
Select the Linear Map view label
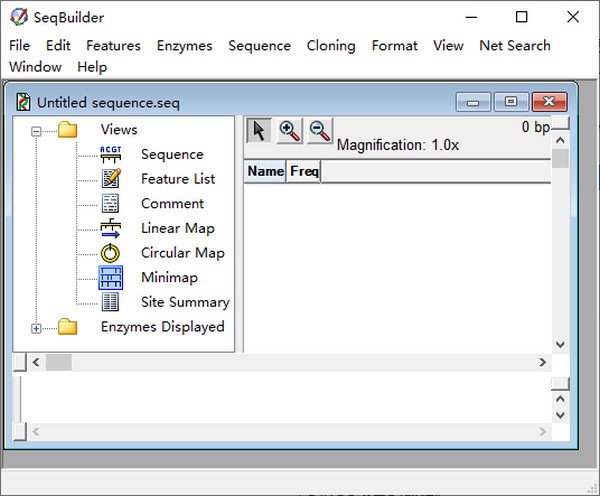[x=178, y=228]
